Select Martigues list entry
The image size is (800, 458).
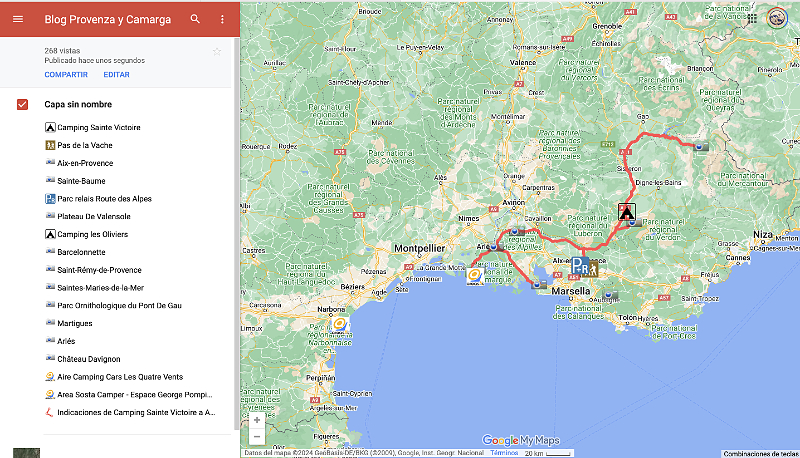click(74, 323)
